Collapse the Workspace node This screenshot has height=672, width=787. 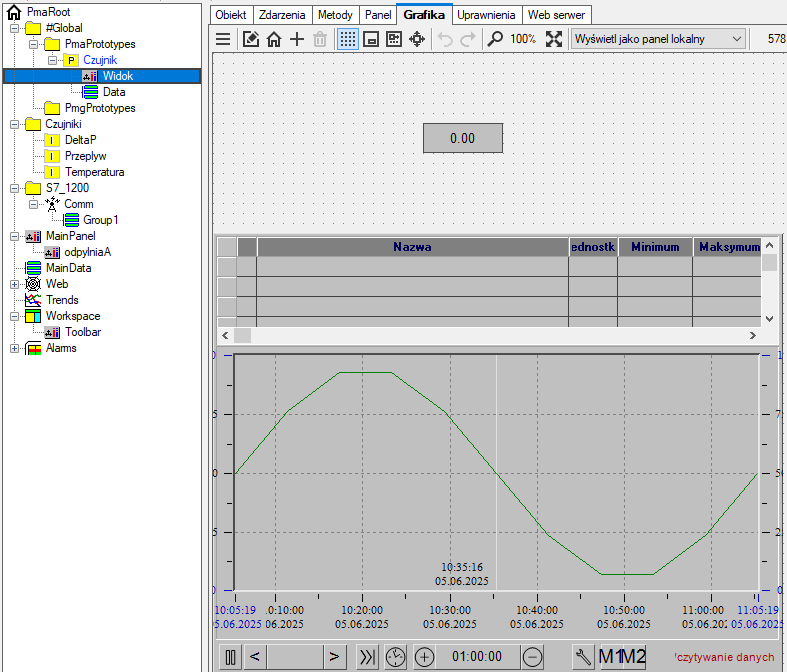15,316
